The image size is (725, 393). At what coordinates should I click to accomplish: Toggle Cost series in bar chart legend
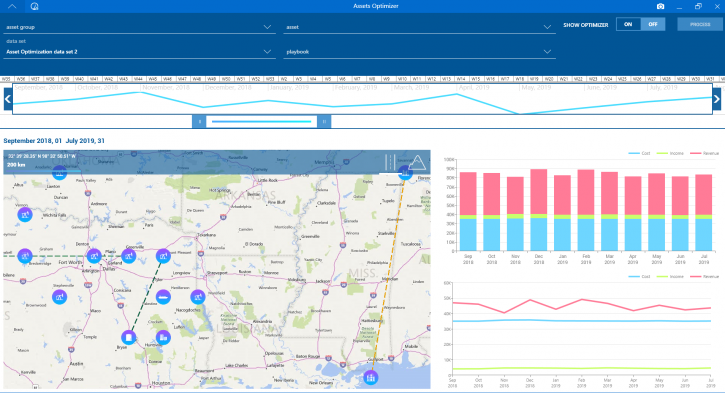click(639, 153)
